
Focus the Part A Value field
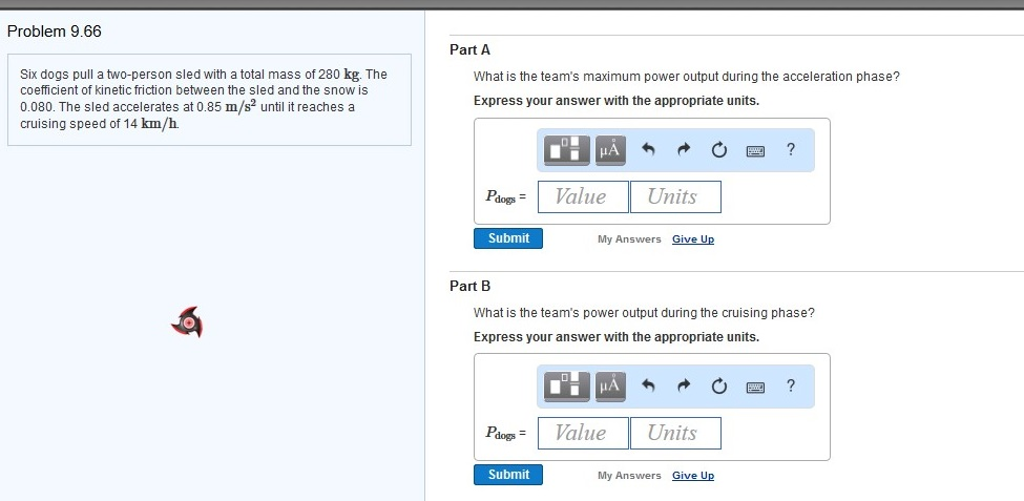point(583,197)
